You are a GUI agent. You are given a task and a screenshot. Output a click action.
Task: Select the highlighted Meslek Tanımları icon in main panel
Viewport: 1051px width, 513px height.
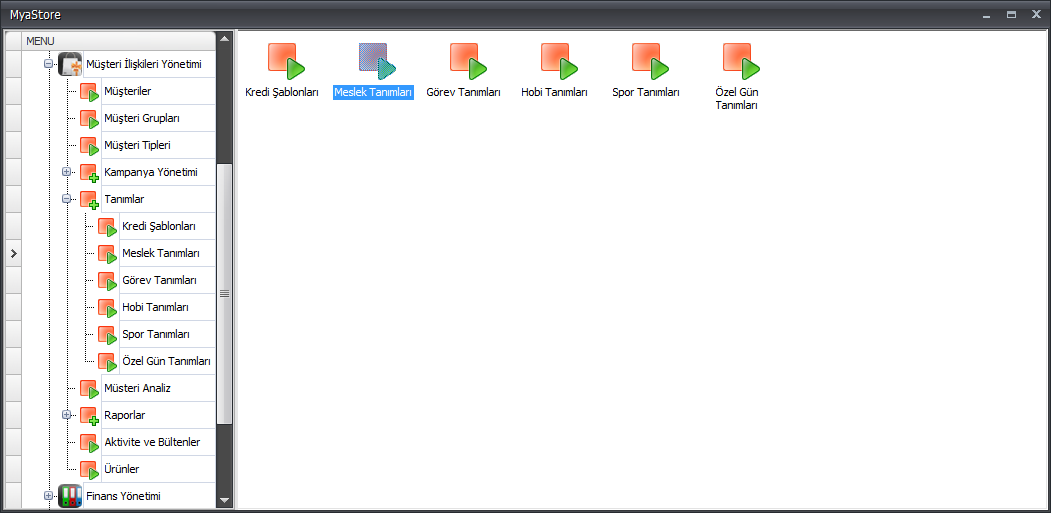coord(374,62)
